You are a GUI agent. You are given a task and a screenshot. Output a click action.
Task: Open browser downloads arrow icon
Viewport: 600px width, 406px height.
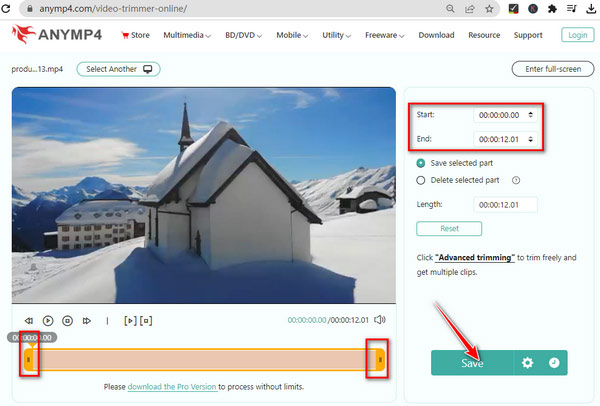pos(591,8)
